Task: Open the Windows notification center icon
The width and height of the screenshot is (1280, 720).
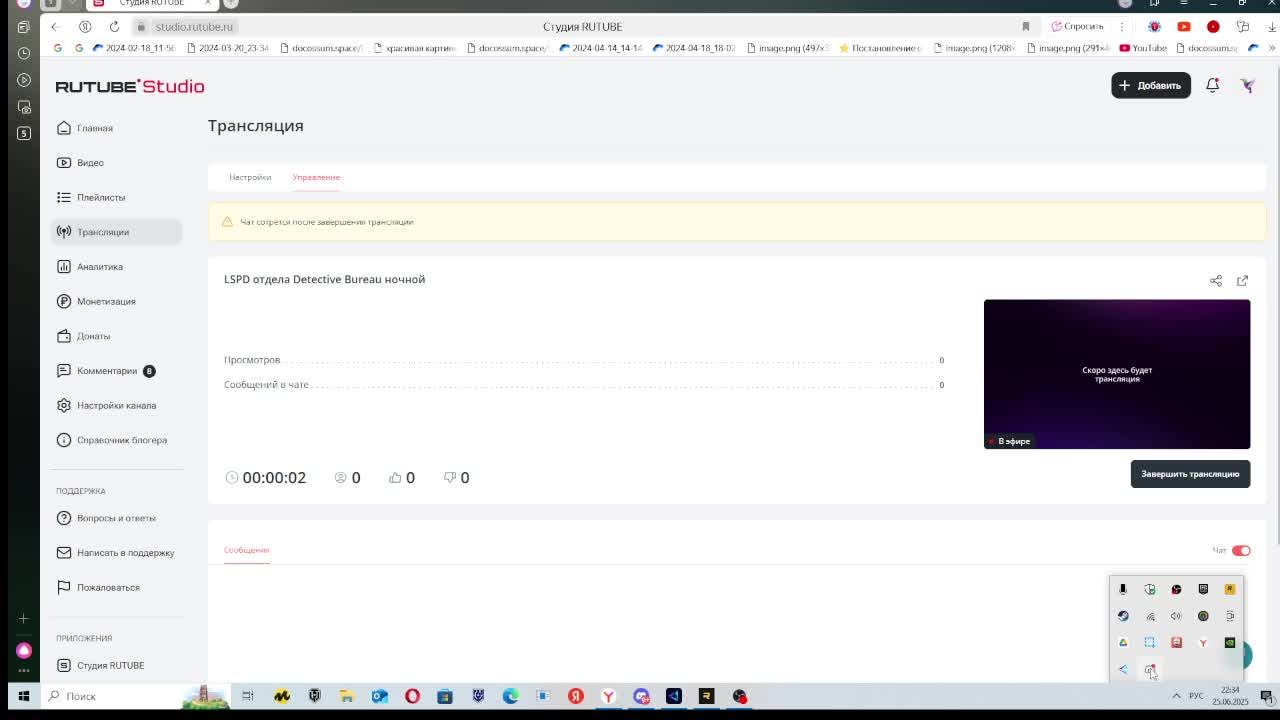Action: 1266,696
